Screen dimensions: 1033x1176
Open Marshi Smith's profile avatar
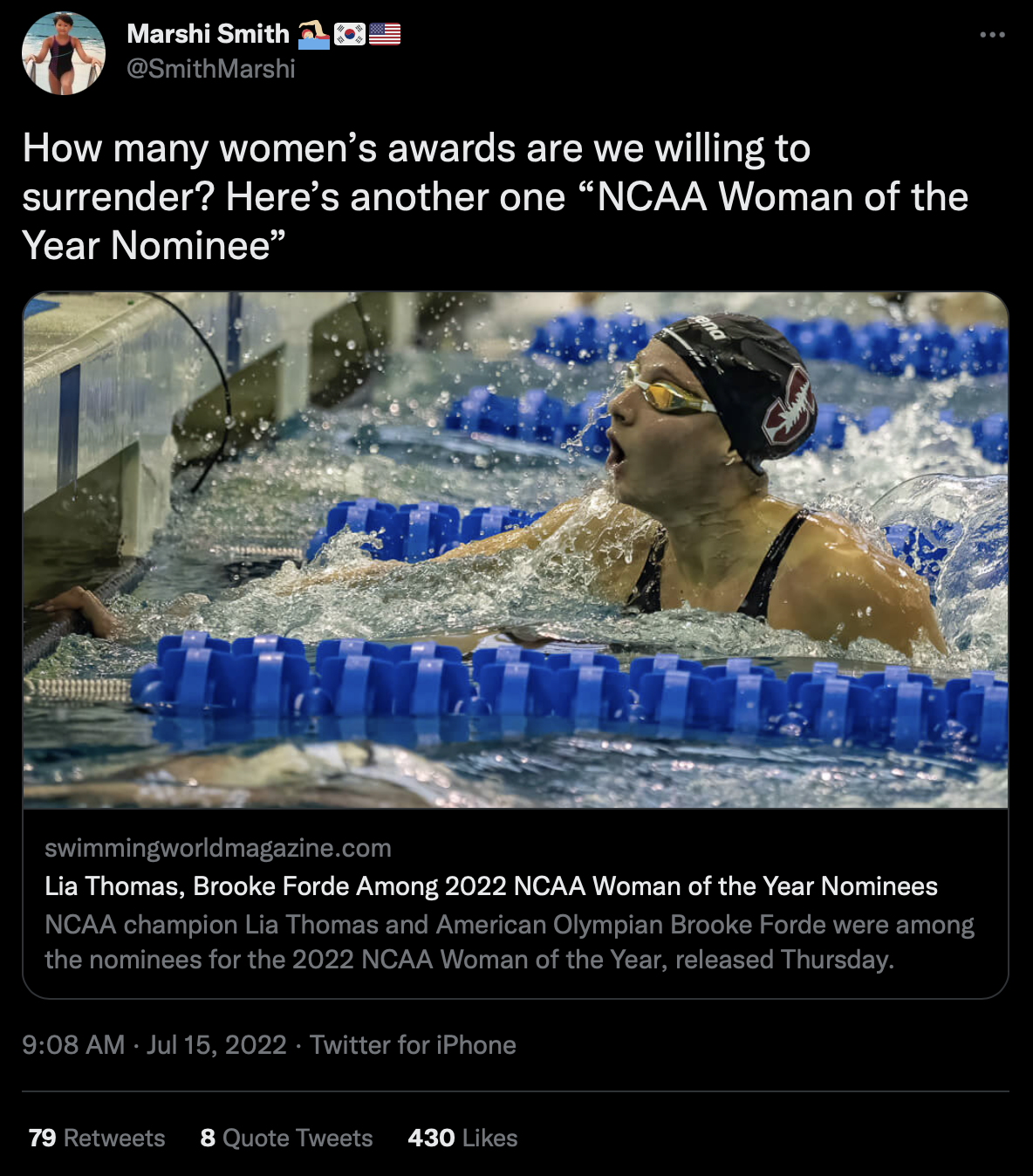pos(64,53)
